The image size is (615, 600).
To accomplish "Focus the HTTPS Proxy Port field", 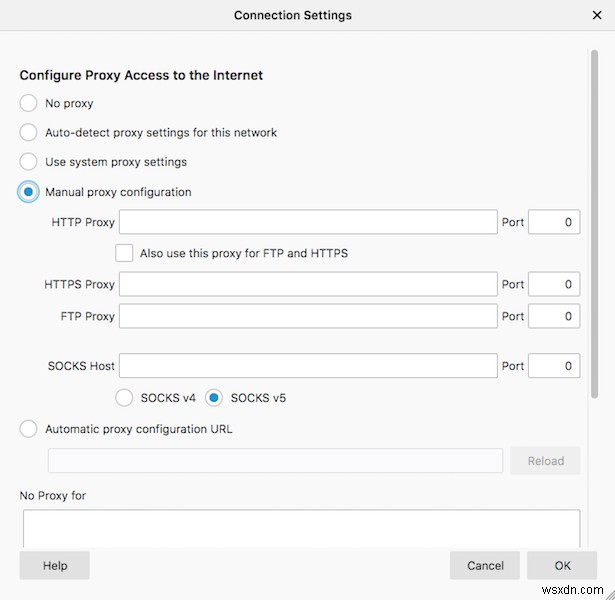I will tap(554, 284).
